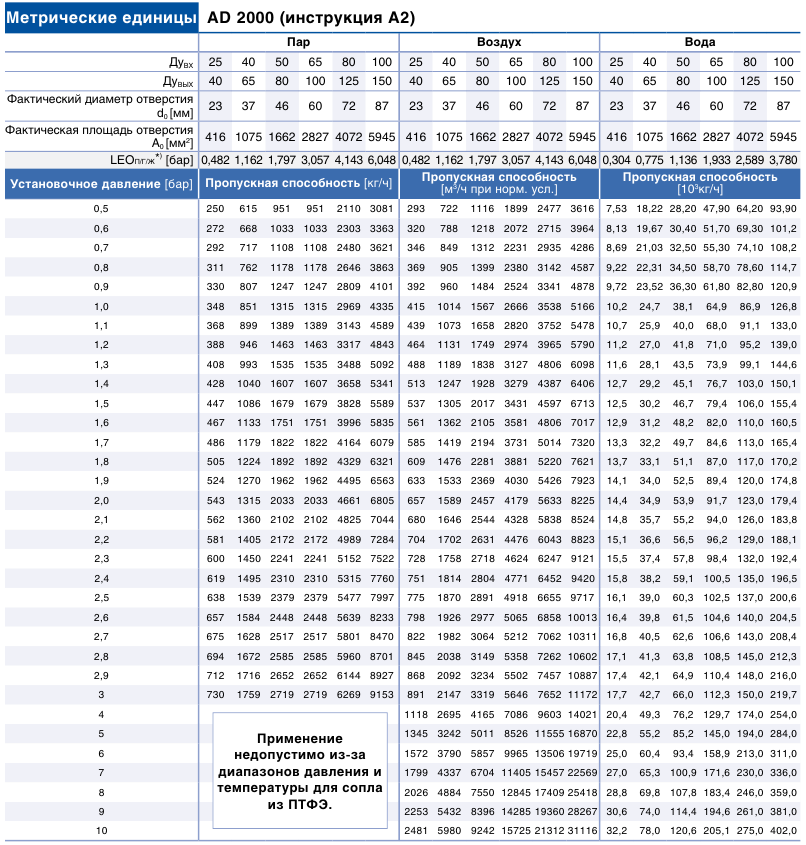Select the "Дувых" row label

point(178,82)
